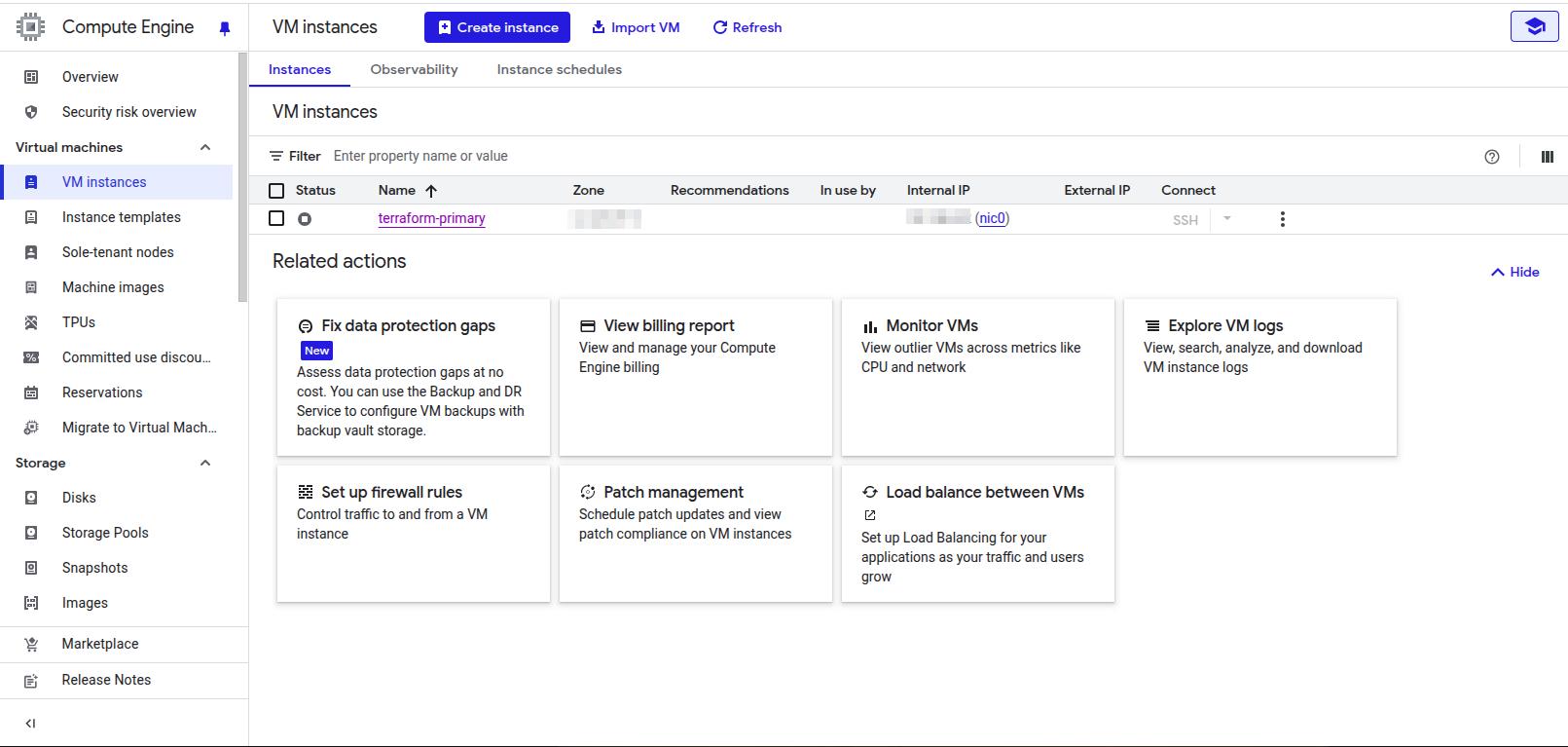Click the Marketplace cart icon

click(31, 644)
